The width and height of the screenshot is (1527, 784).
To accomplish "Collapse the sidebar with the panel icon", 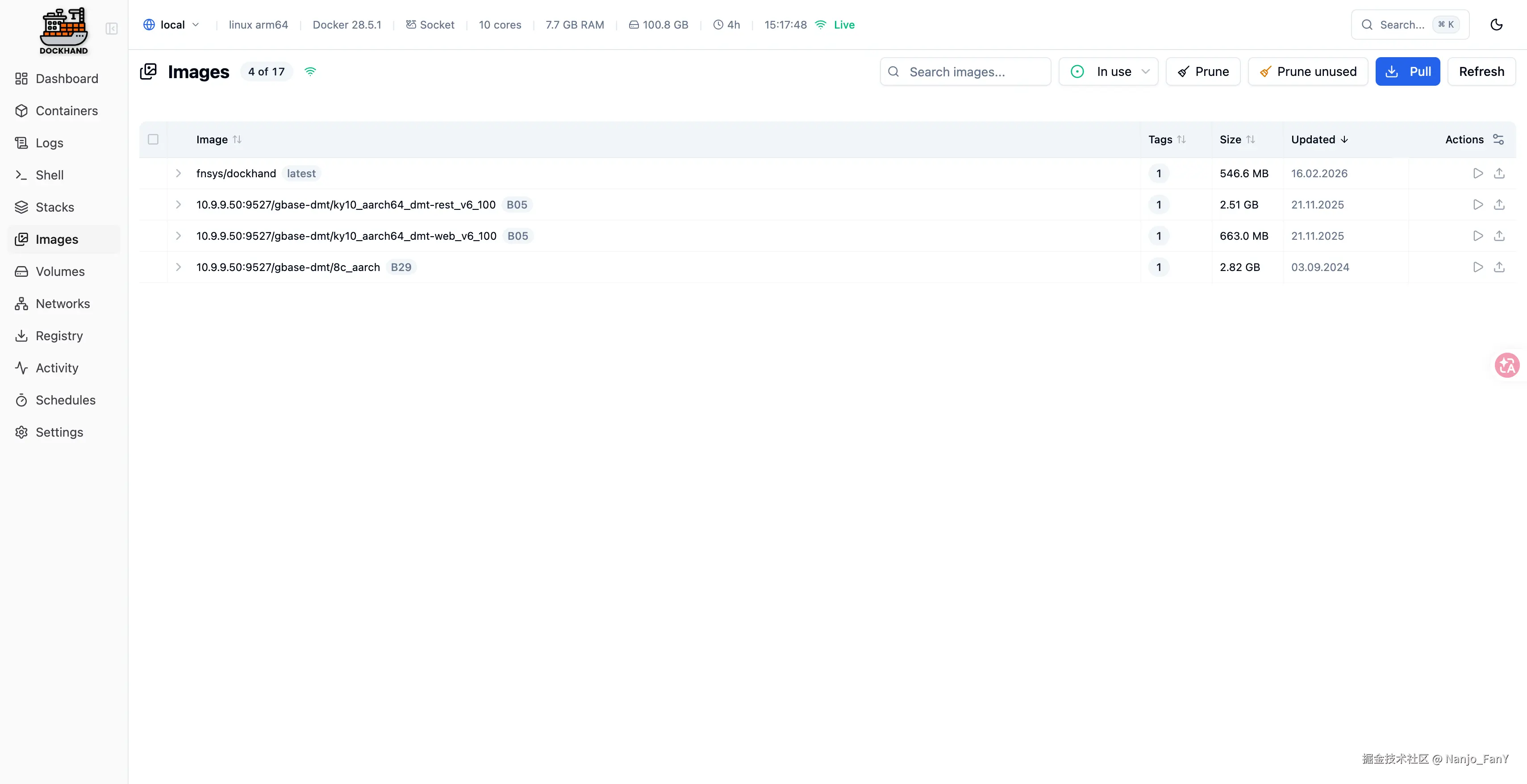I will click(x=112, y=29).
